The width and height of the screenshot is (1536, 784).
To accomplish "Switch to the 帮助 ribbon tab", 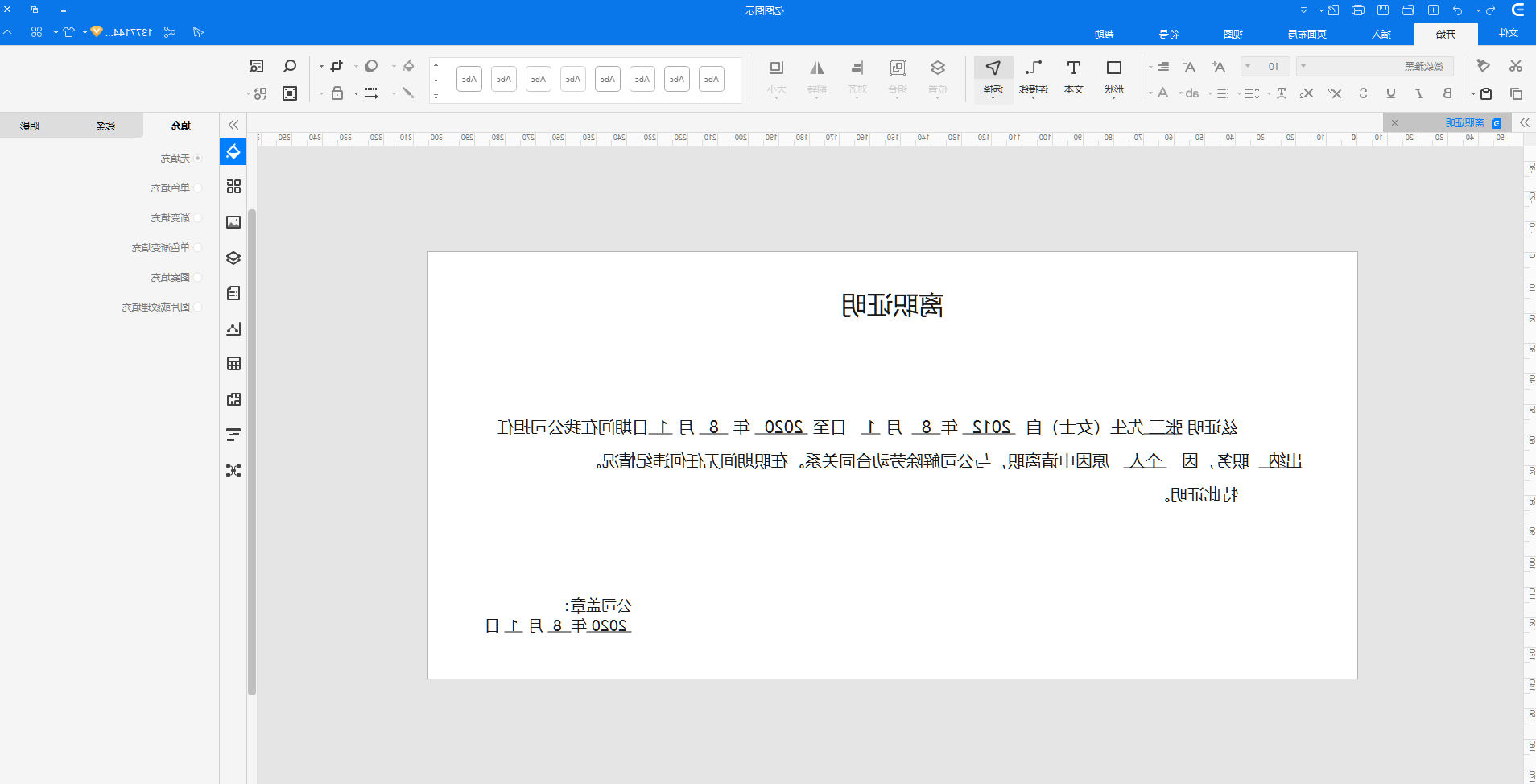I will (x=1104, y=34).
